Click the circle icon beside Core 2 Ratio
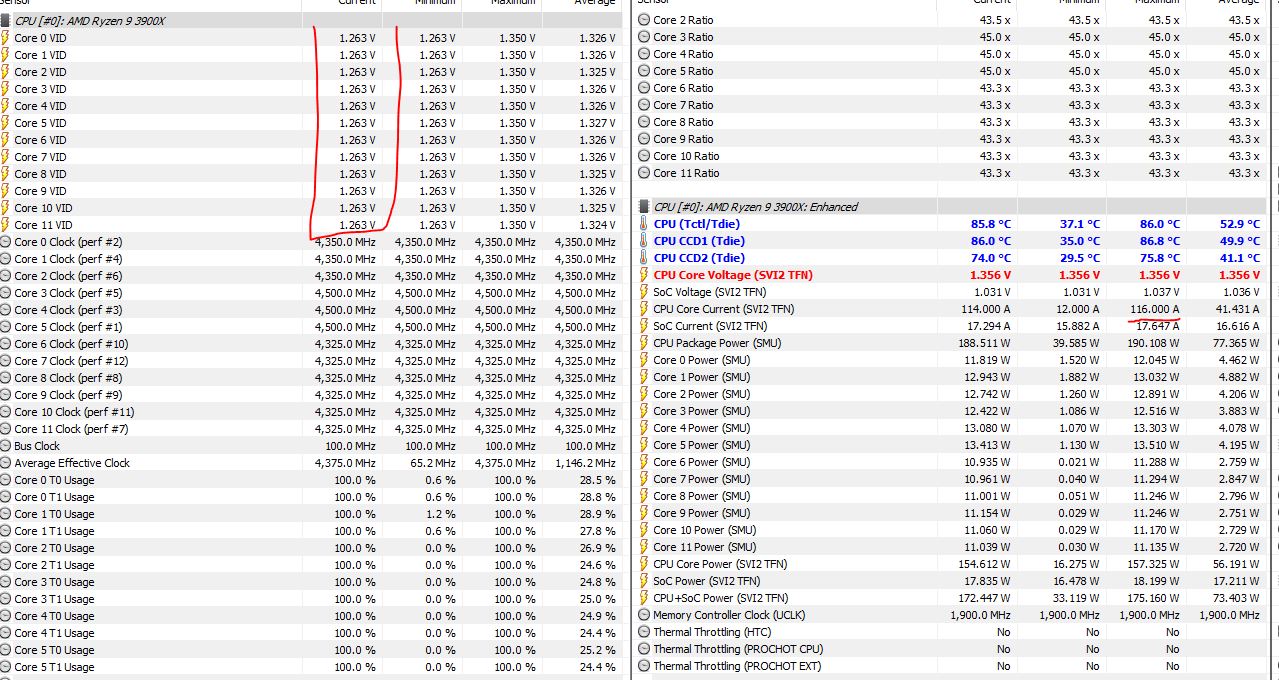This screenshot has width=1279, height=680. click(644, 20)
